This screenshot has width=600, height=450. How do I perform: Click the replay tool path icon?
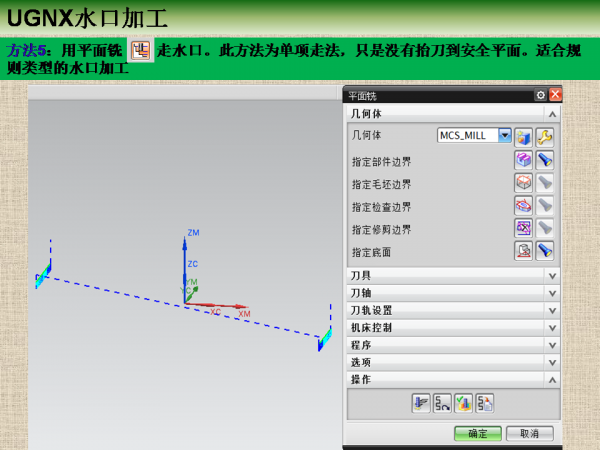point(442,403)
